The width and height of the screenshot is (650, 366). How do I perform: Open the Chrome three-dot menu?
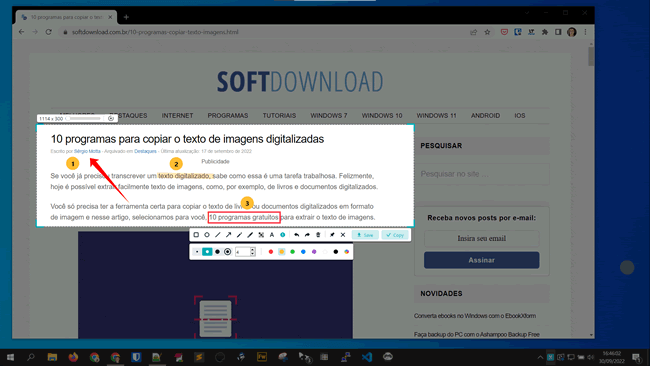coord(585,32)
